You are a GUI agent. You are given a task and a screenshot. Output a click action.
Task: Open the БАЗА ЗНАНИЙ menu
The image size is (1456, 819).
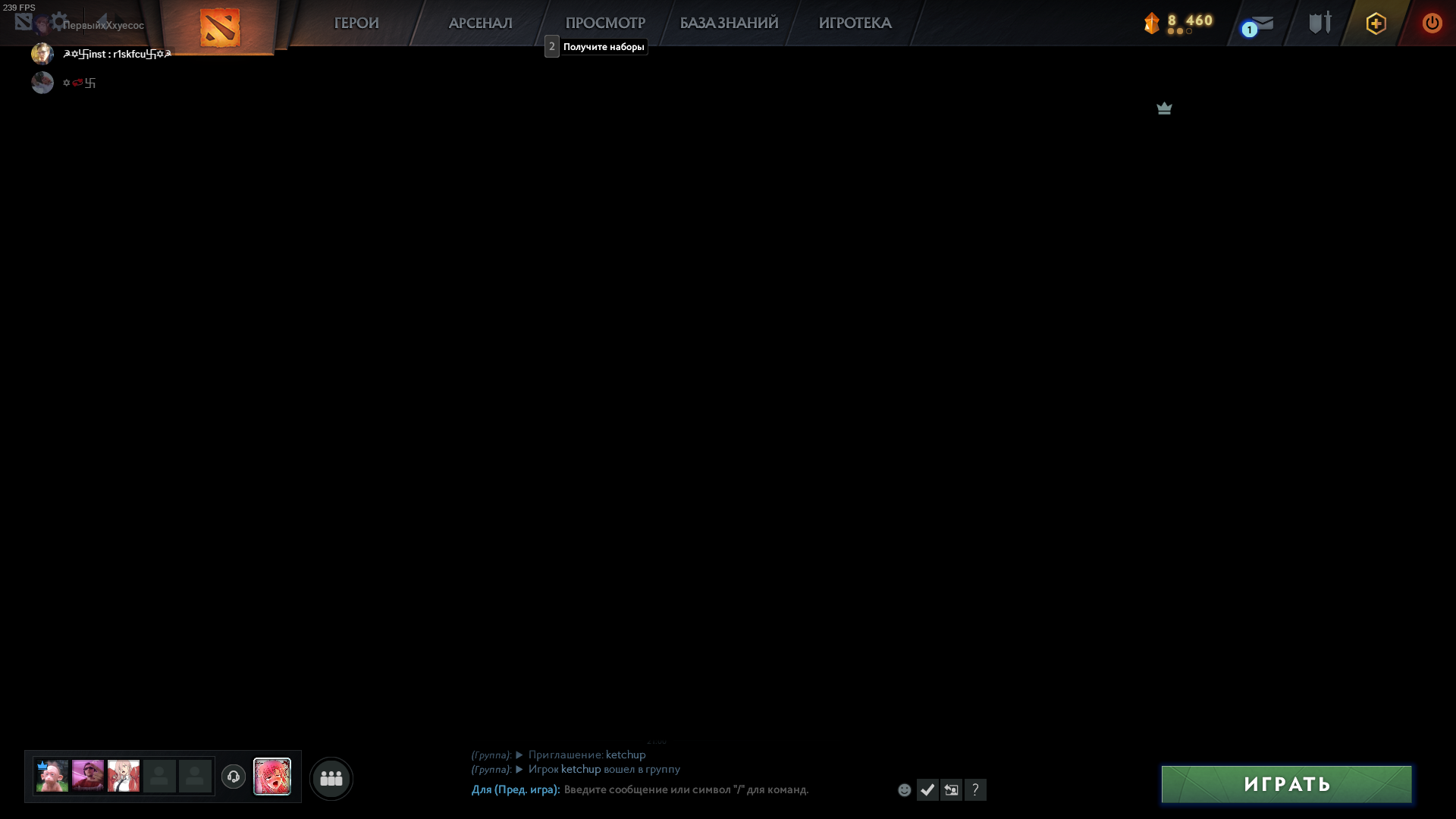(728, 23)
